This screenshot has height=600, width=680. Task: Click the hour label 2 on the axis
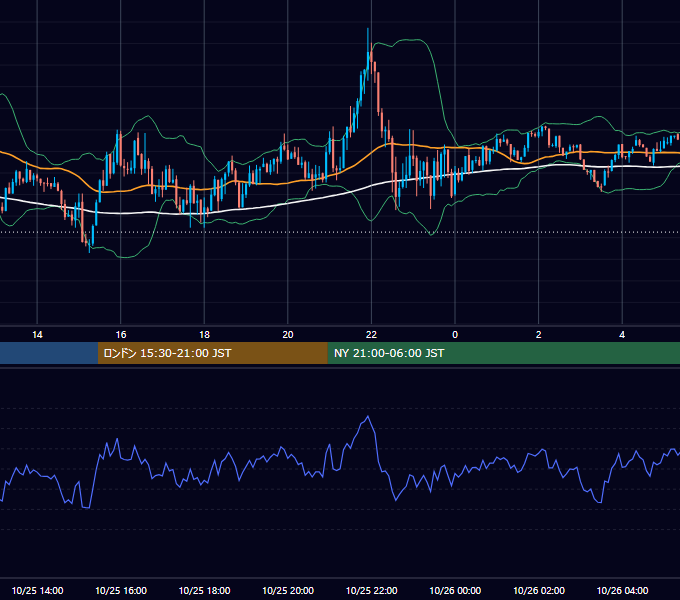539,335
